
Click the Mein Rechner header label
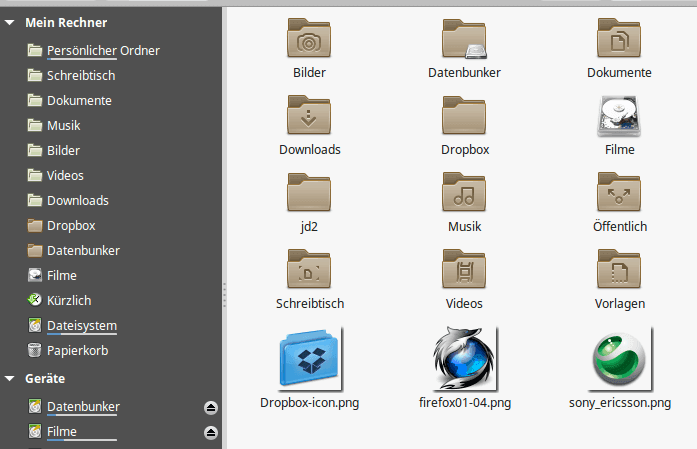tap(66, 23)
